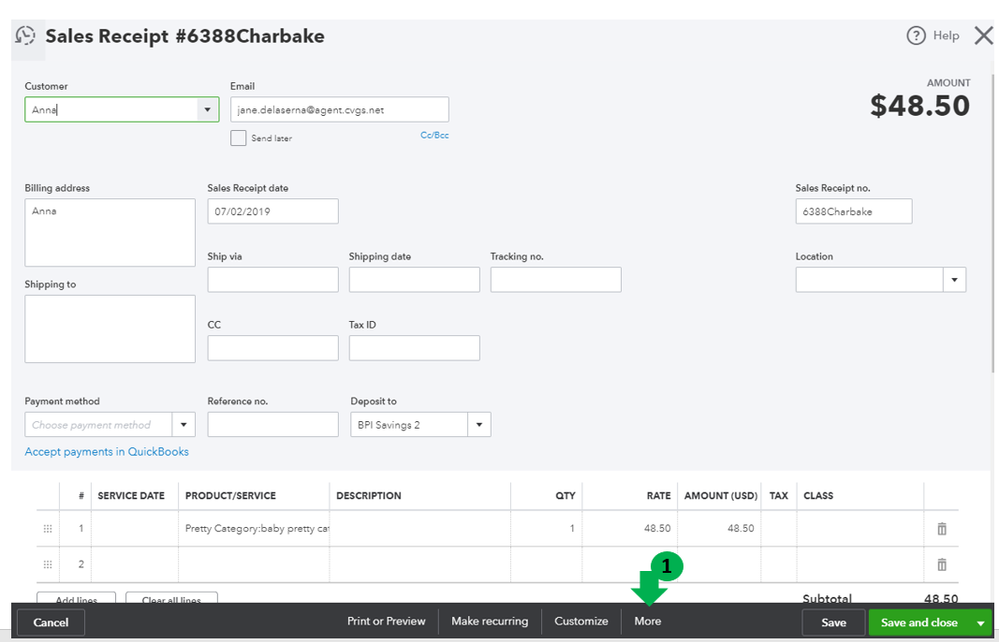
Task: Click the drag handle for line 2
Action: [x=47, y=565]
